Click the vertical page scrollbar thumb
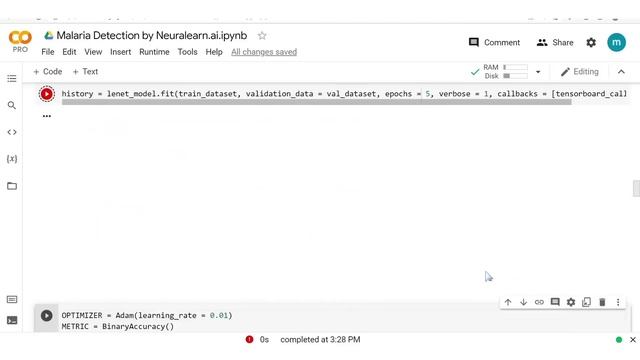This screenshot has width=640, height=360. click(x=636, y=188)
